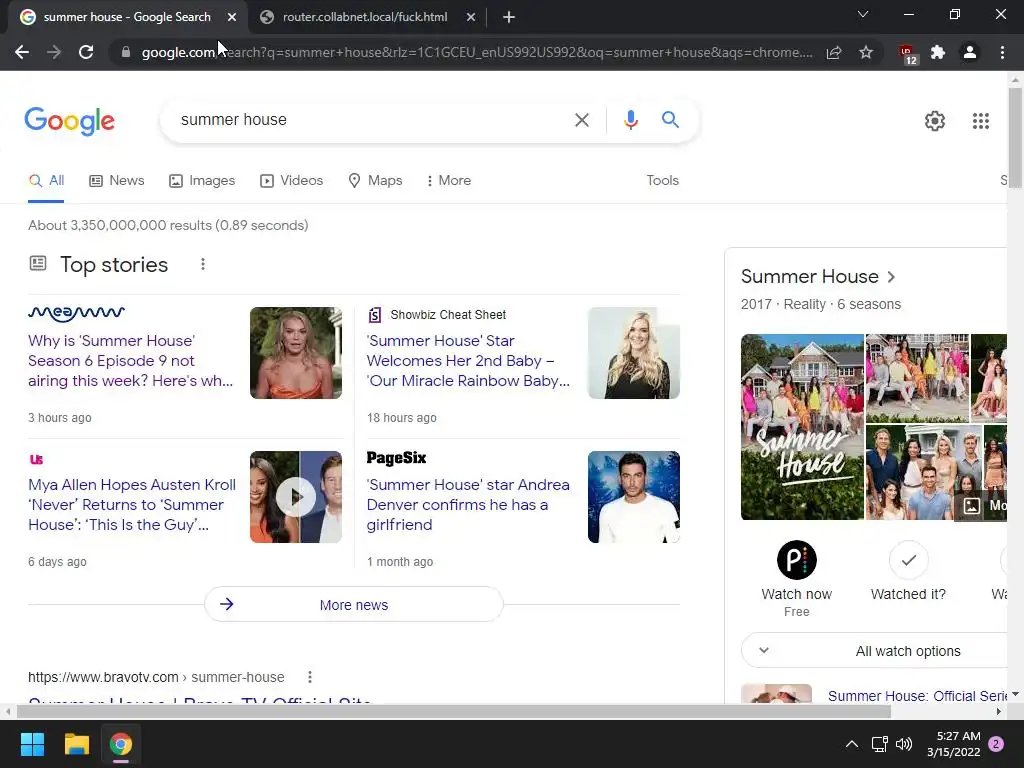Bookmark this page with the star icon
1024x768 pixels.
[x=866, y=52]
